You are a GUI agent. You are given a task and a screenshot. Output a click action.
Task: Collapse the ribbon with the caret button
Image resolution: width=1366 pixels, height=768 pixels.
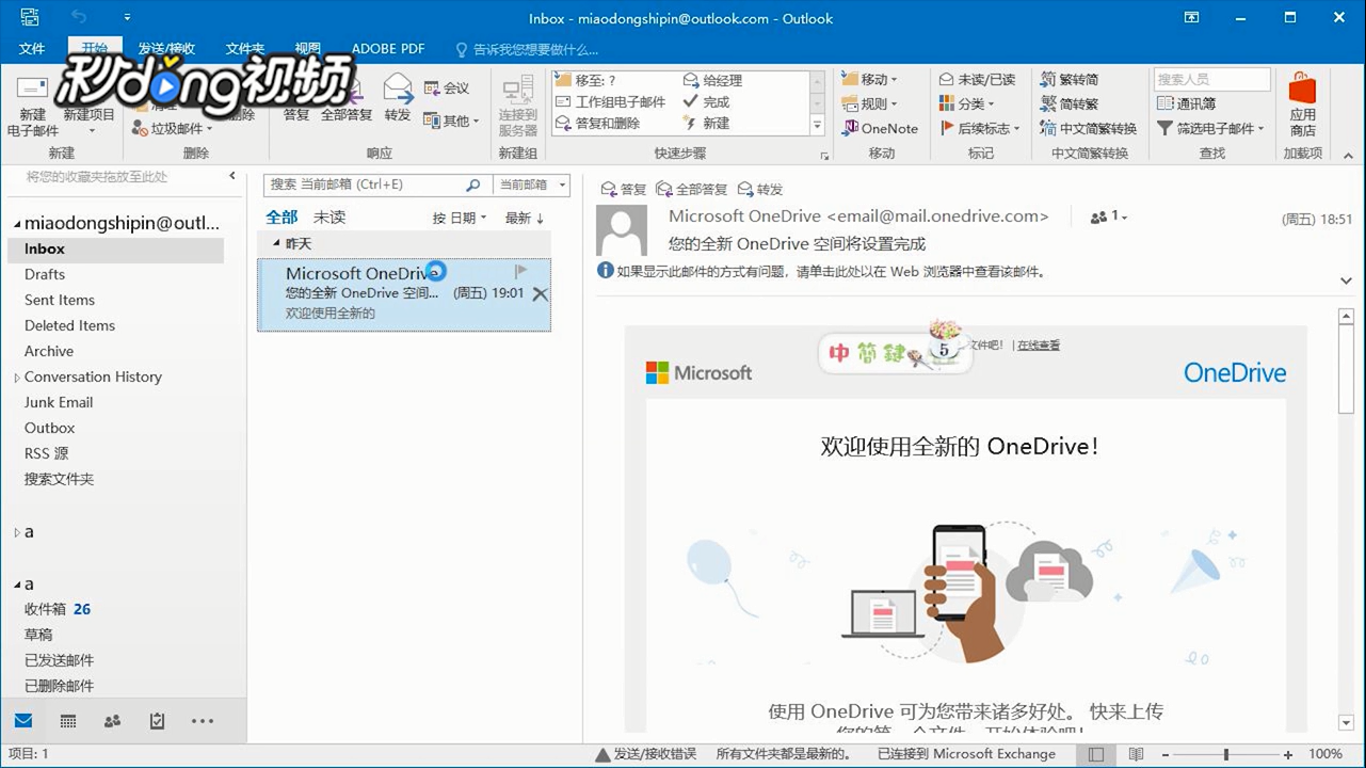pyautogui.click(x=1347, y=156)
